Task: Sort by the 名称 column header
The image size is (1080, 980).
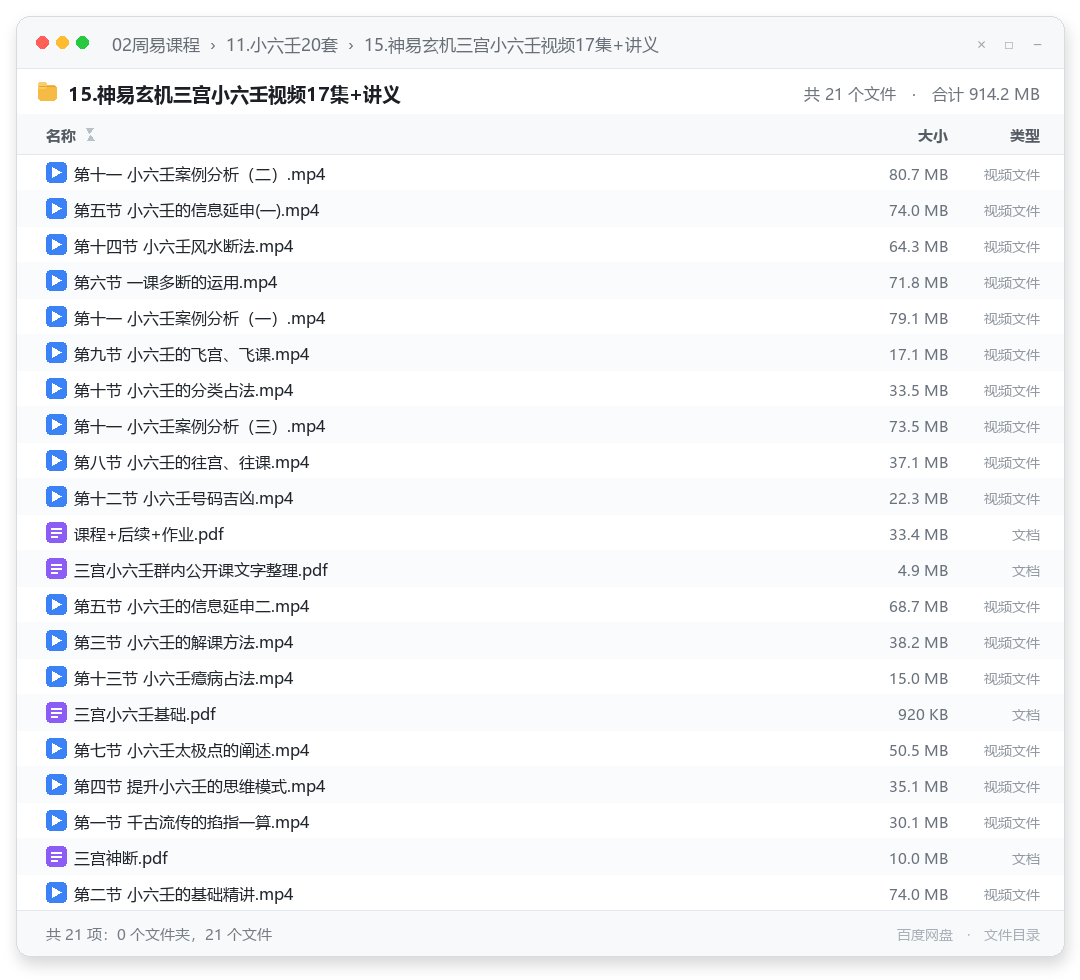Action: pos(61,136)
